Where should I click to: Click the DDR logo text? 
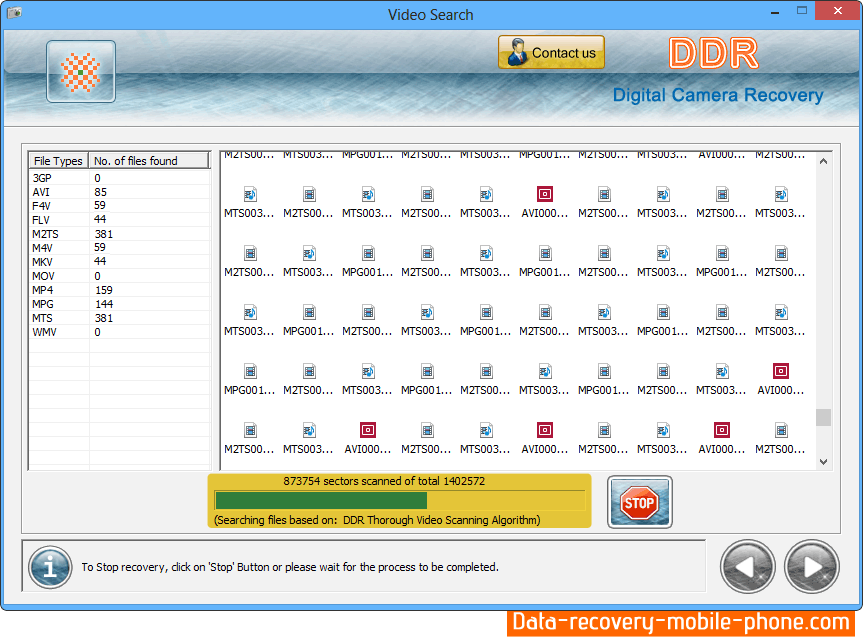point(714,53)
